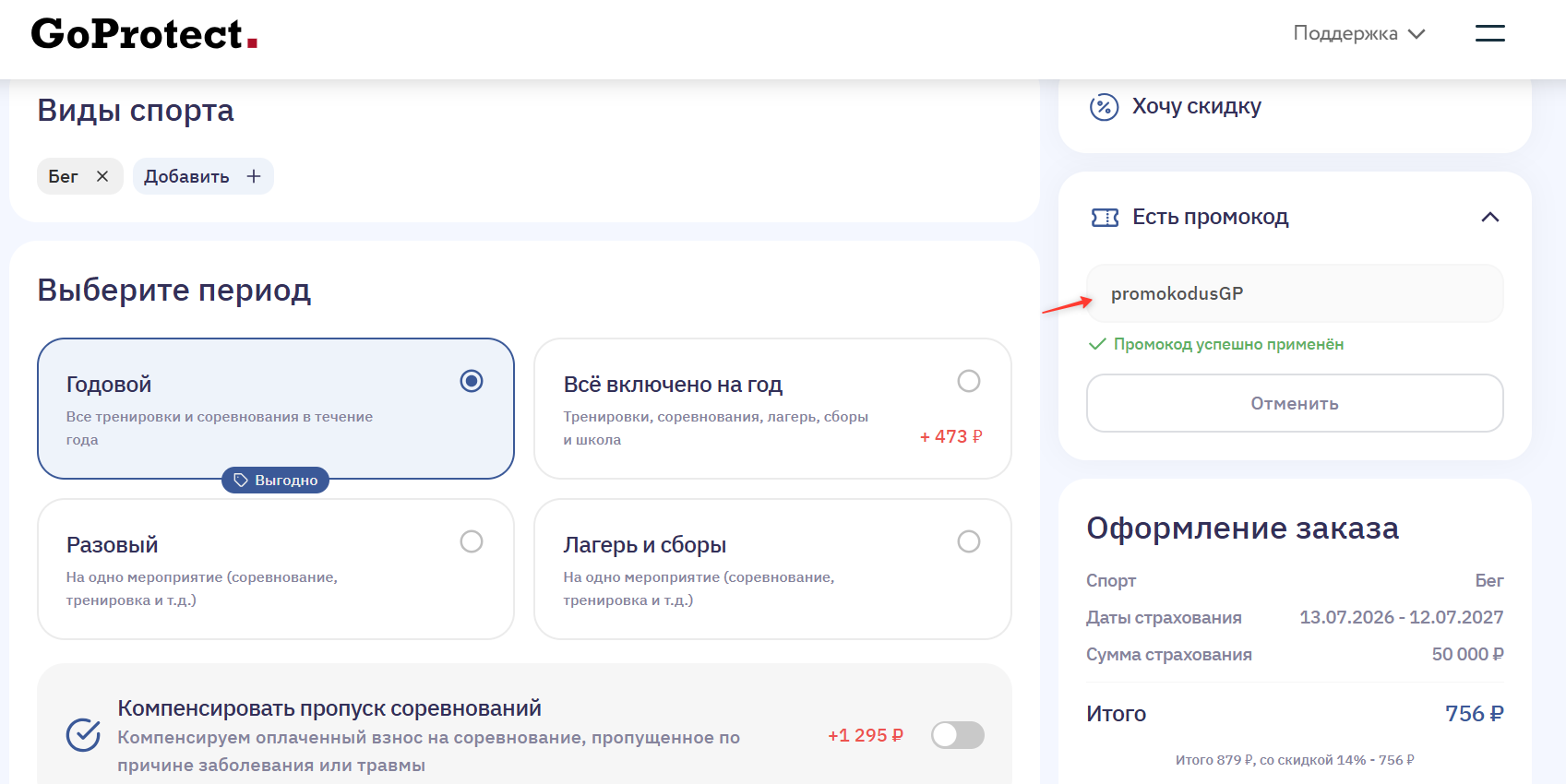Click the Итого 879 ₽ discount note
The width and height of the screenshot is (1566, 784).
pos(1295,760)
